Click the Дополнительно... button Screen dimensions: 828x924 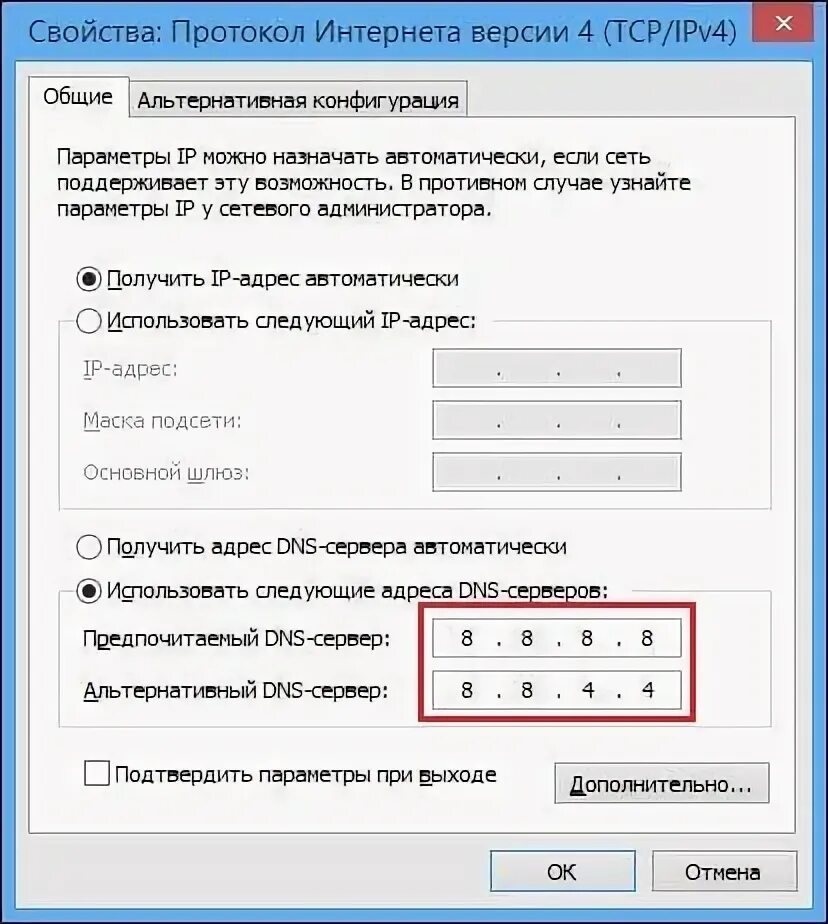tap(662, 783)
